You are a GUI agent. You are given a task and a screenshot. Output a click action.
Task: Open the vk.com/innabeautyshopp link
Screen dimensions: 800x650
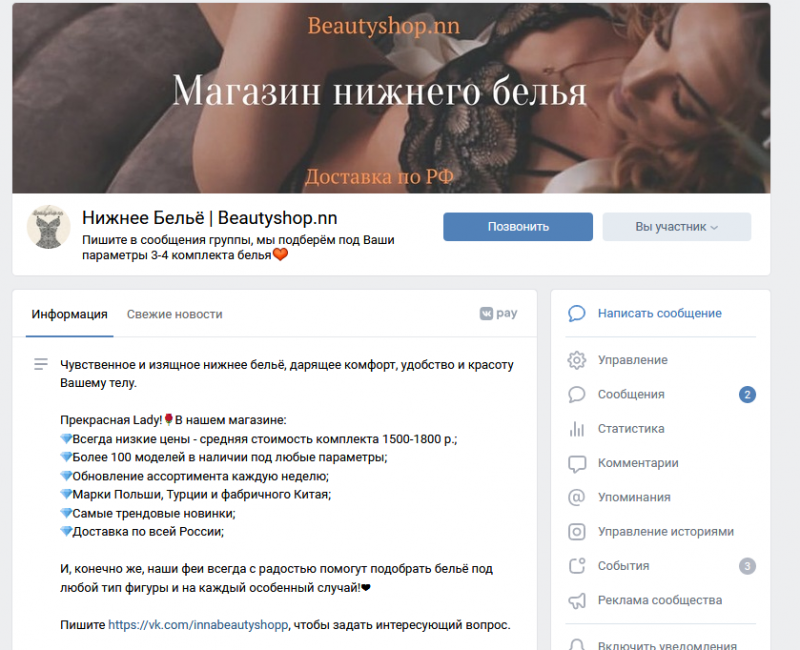(198, 625)
